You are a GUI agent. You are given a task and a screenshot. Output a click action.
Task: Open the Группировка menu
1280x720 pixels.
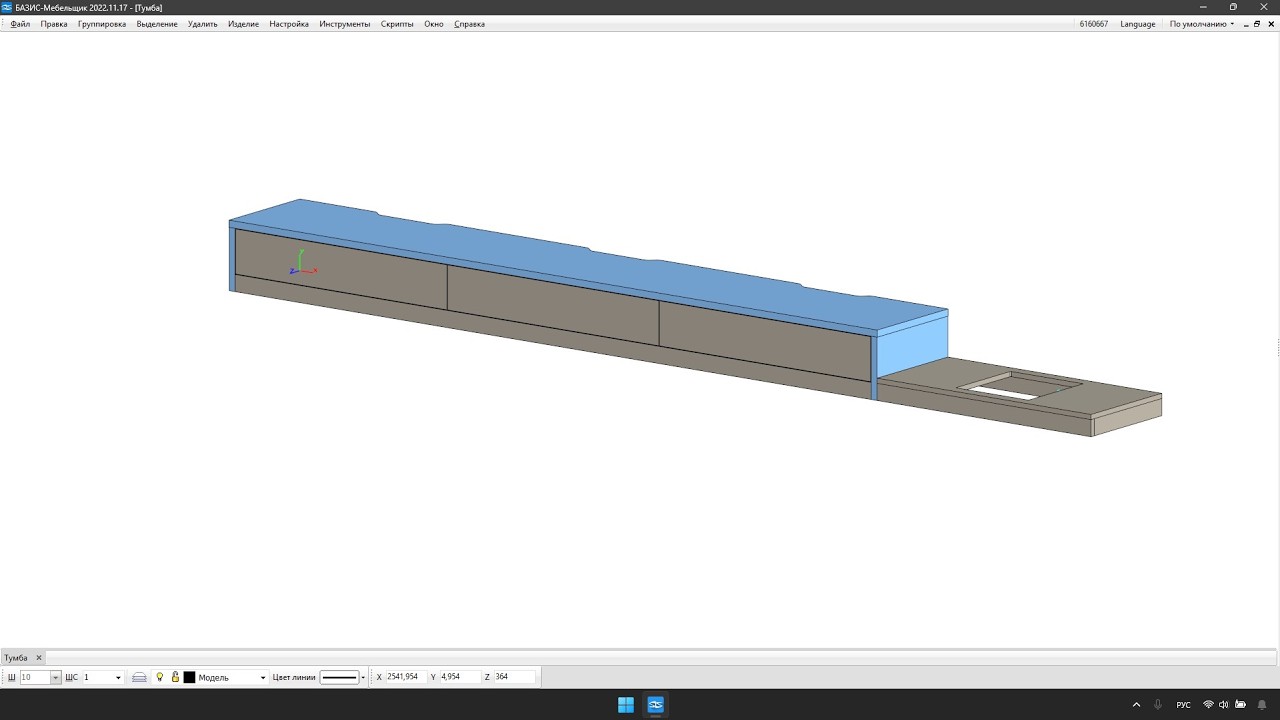[102, 24]
